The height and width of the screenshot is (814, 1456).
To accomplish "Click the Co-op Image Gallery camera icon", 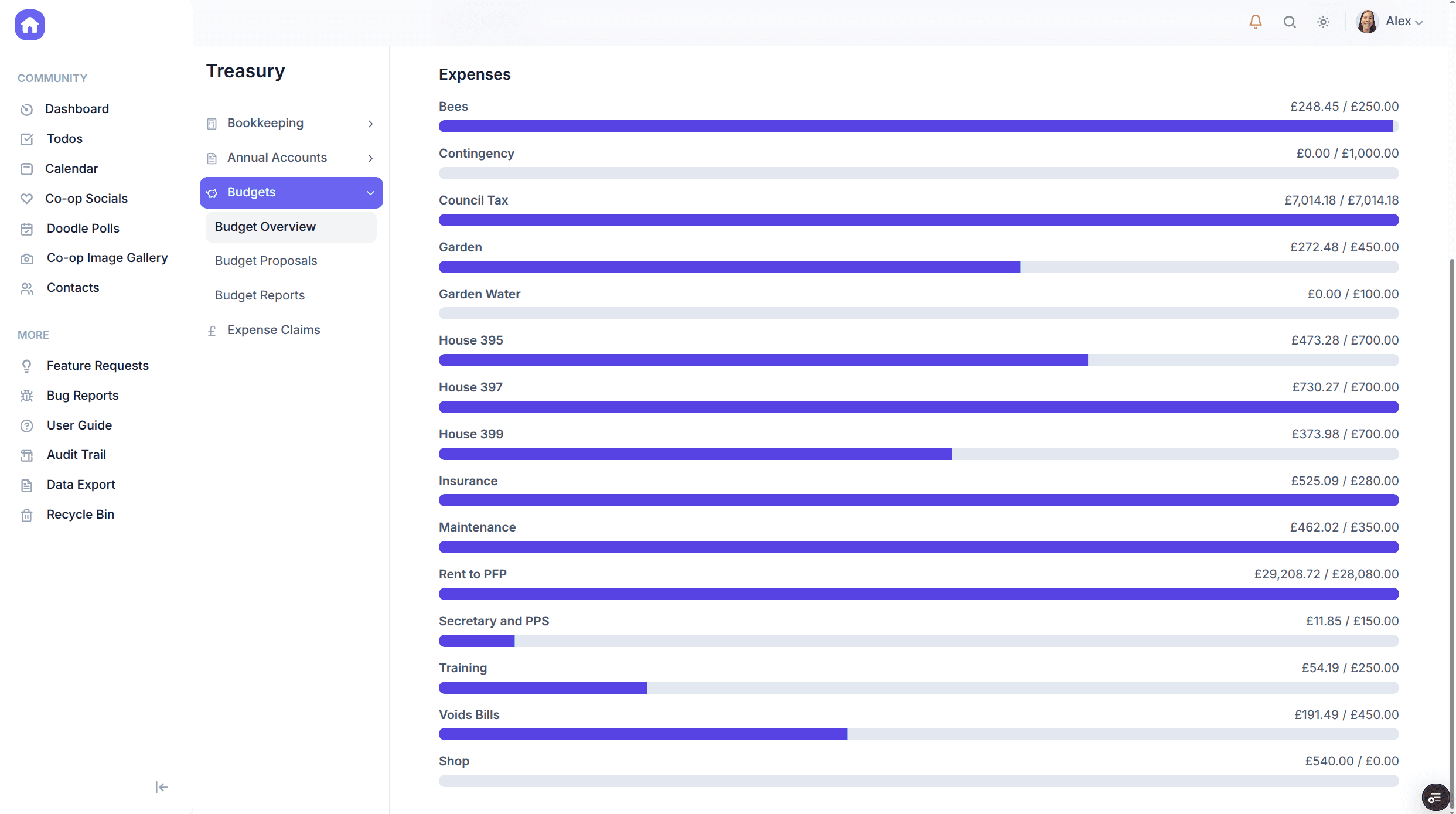I will pos(27,258).
